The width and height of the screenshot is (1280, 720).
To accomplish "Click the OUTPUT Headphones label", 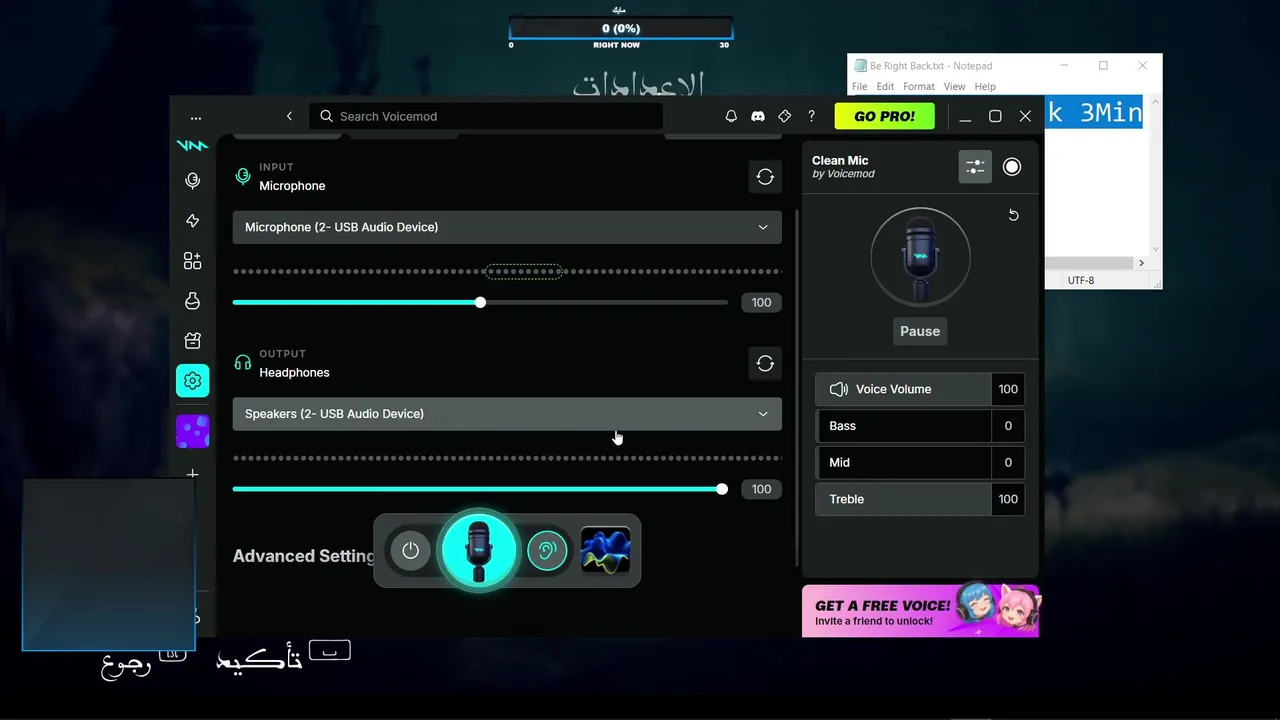I will point(294,363).
